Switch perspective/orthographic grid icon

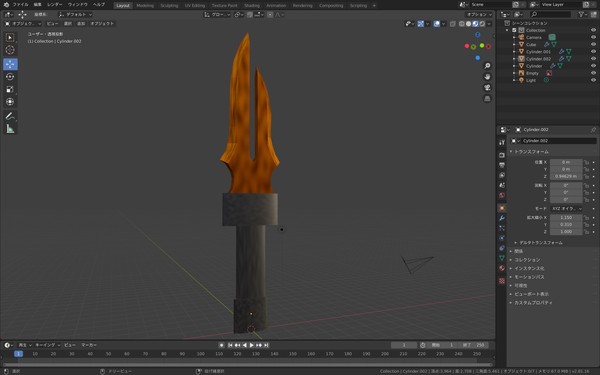[487, 99]
